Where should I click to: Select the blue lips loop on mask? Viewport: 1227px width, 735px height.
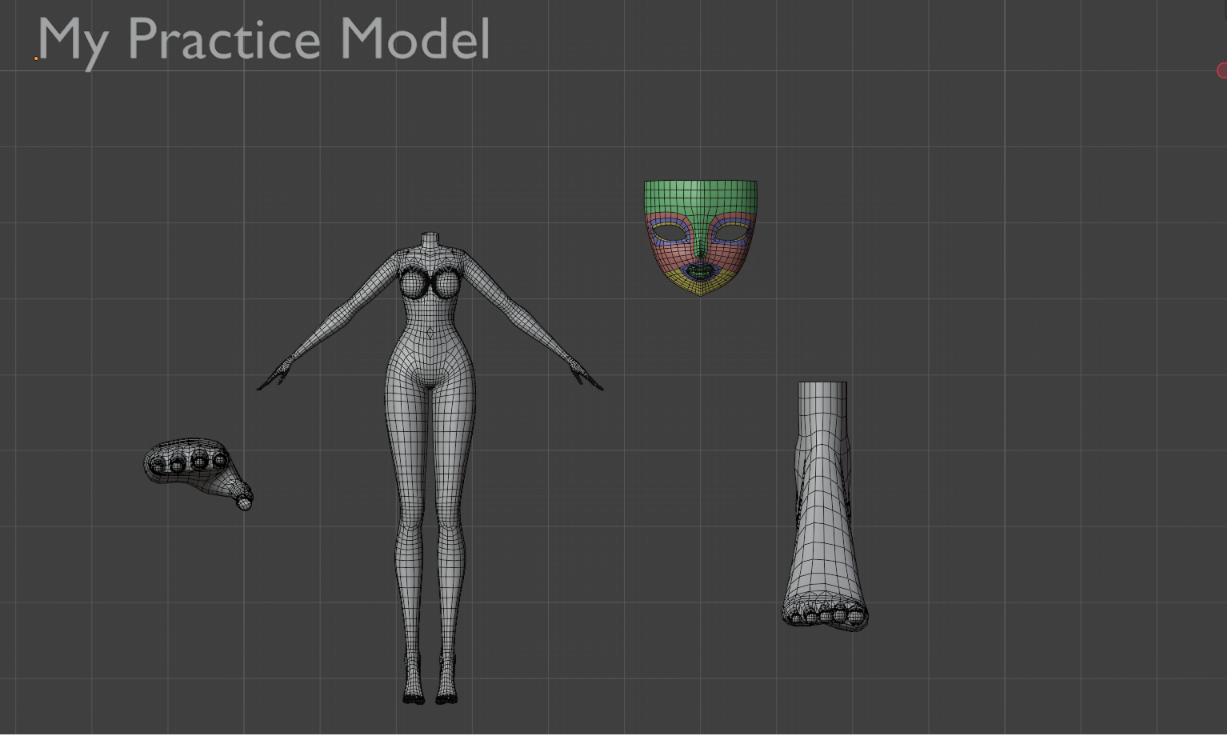[x=701, y=271]
